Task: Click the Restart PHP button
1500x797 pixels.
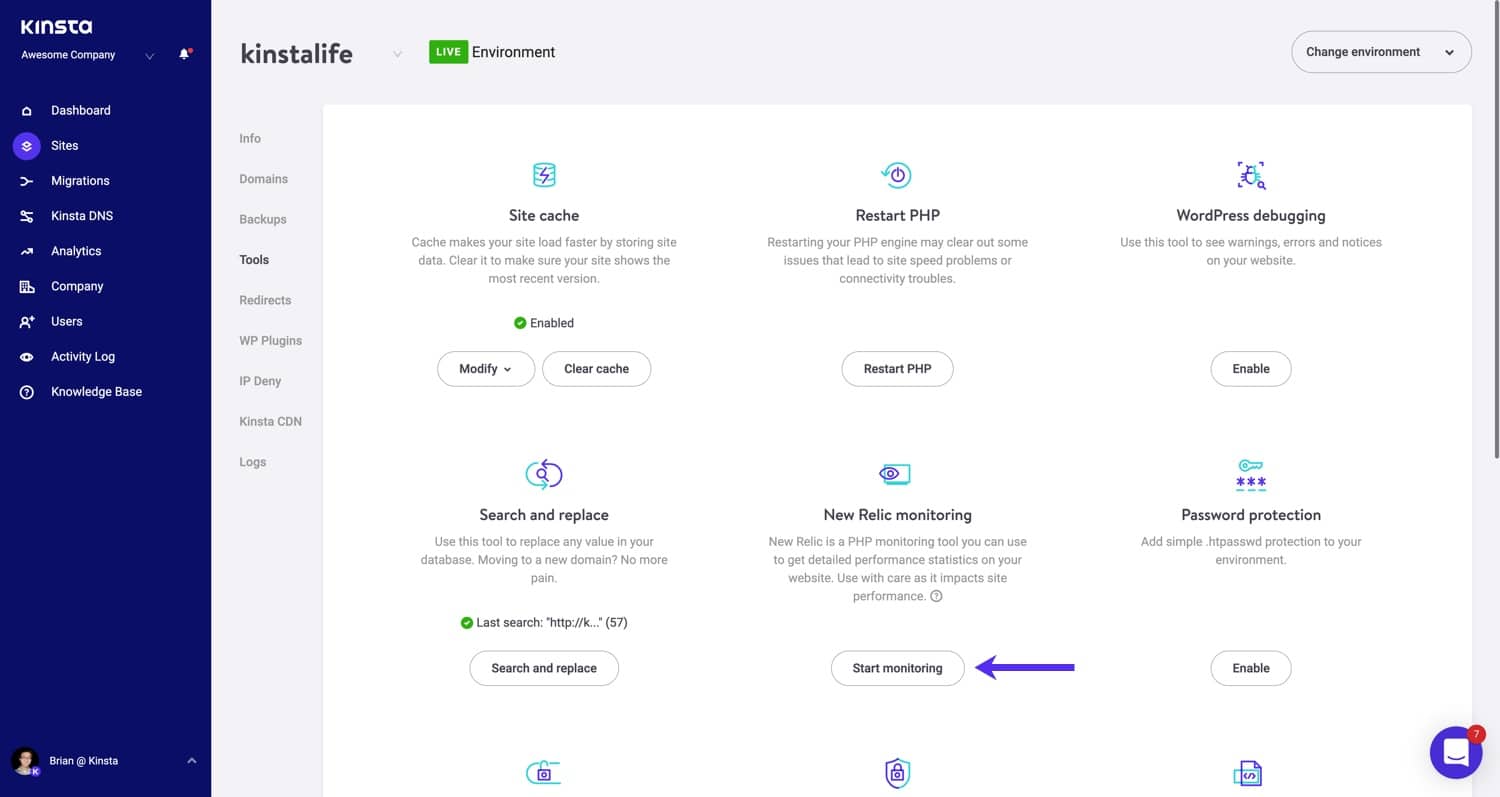Action: [897, 369]
